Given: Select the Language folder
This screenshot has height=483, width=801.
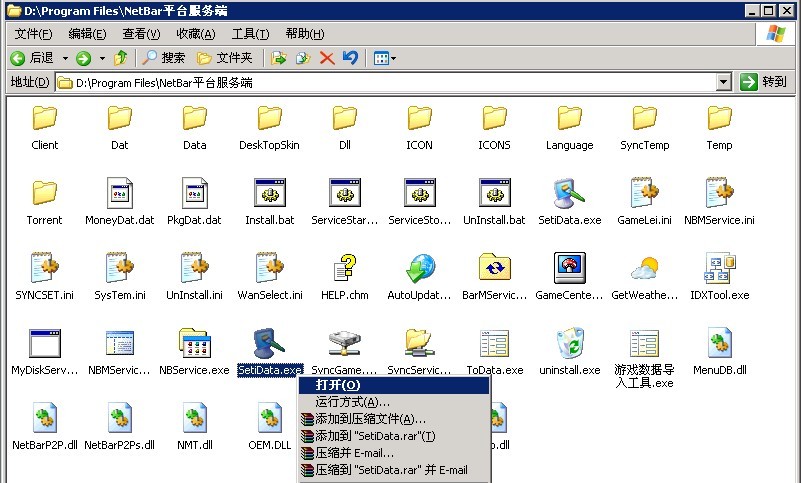Looking at the screenshot, I should (x=570, y=128).
